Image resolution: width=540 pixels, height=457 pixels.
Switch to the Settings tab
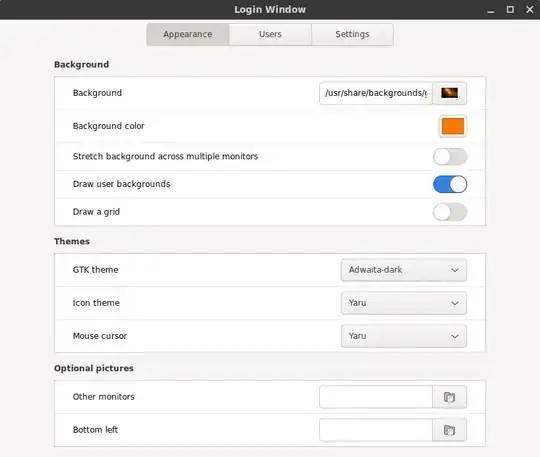pos(352,34)
